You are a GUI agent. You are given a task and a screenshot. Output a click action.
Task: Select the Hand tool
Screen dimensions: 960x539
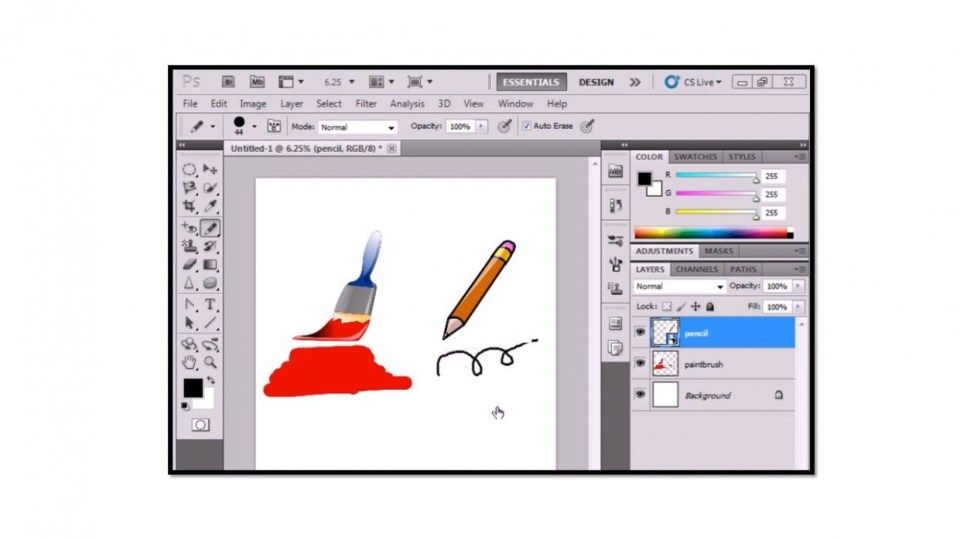(190, 363)
